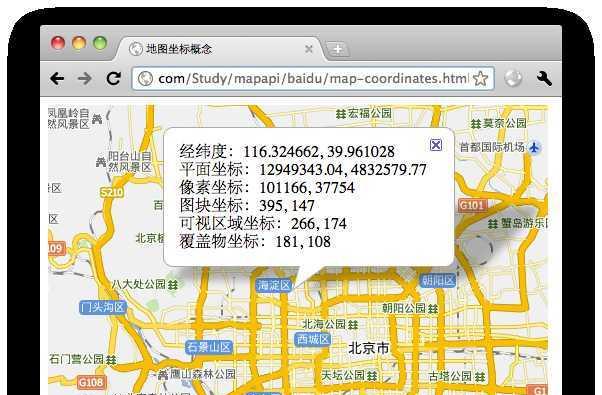This screenshot has height=395, width=602.
Task: Click the yellow minimize window button
Action: pyautogui.click(x=79, y=43)
